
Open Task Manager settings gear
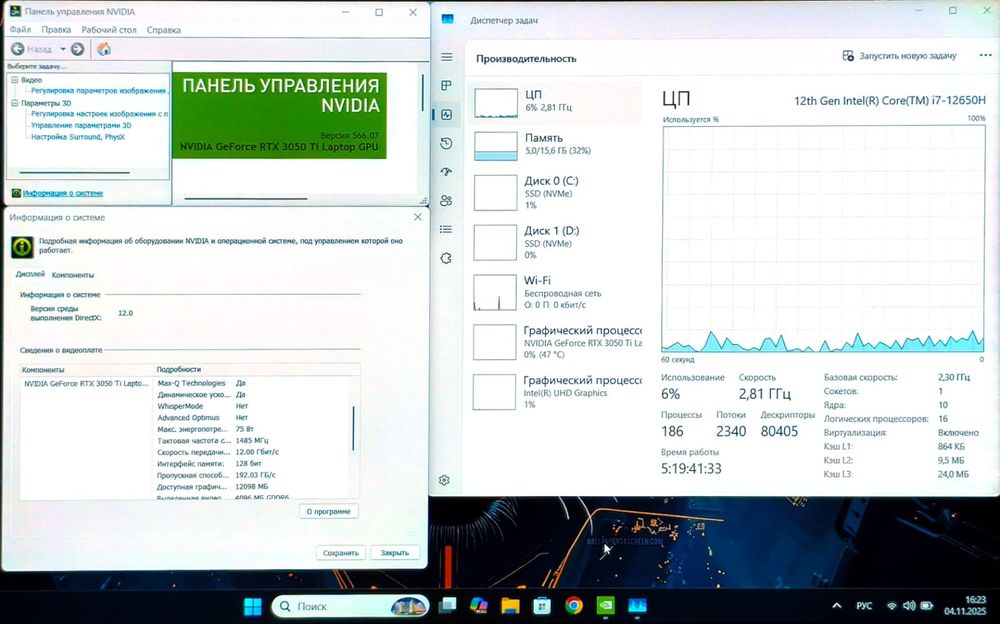click(x=445, y=480)
